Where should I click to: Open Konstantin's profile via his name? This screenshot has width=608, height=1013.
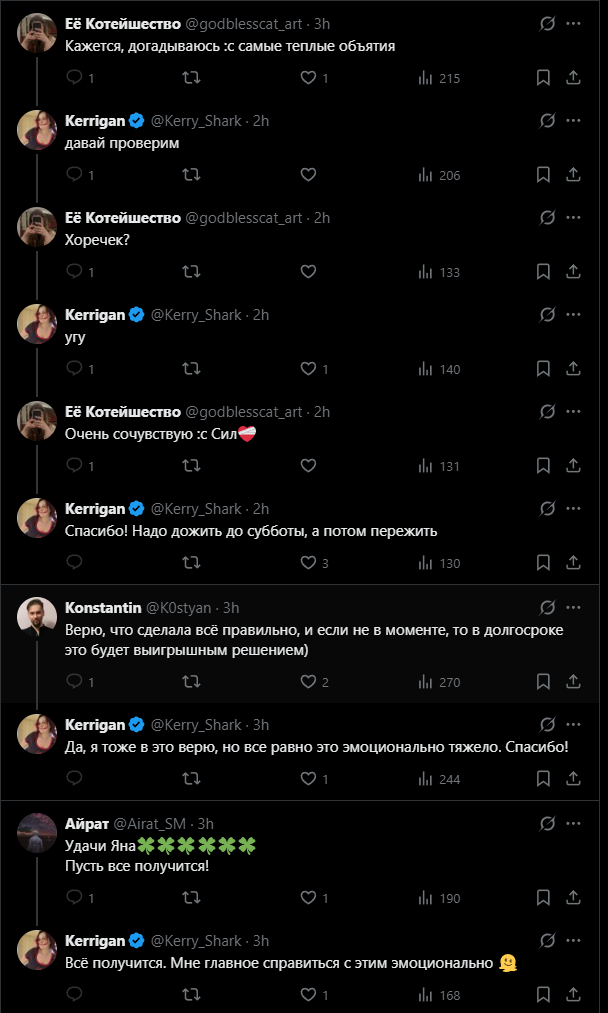click(103, 607)
